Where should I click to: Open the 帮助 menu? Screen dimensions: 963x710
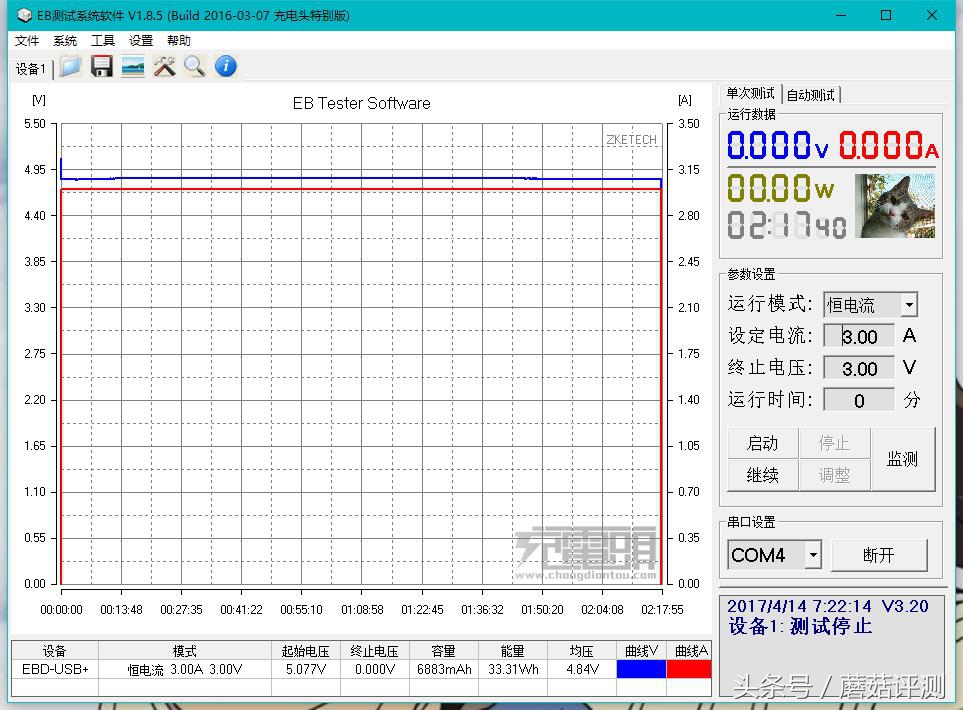(179, 41)
